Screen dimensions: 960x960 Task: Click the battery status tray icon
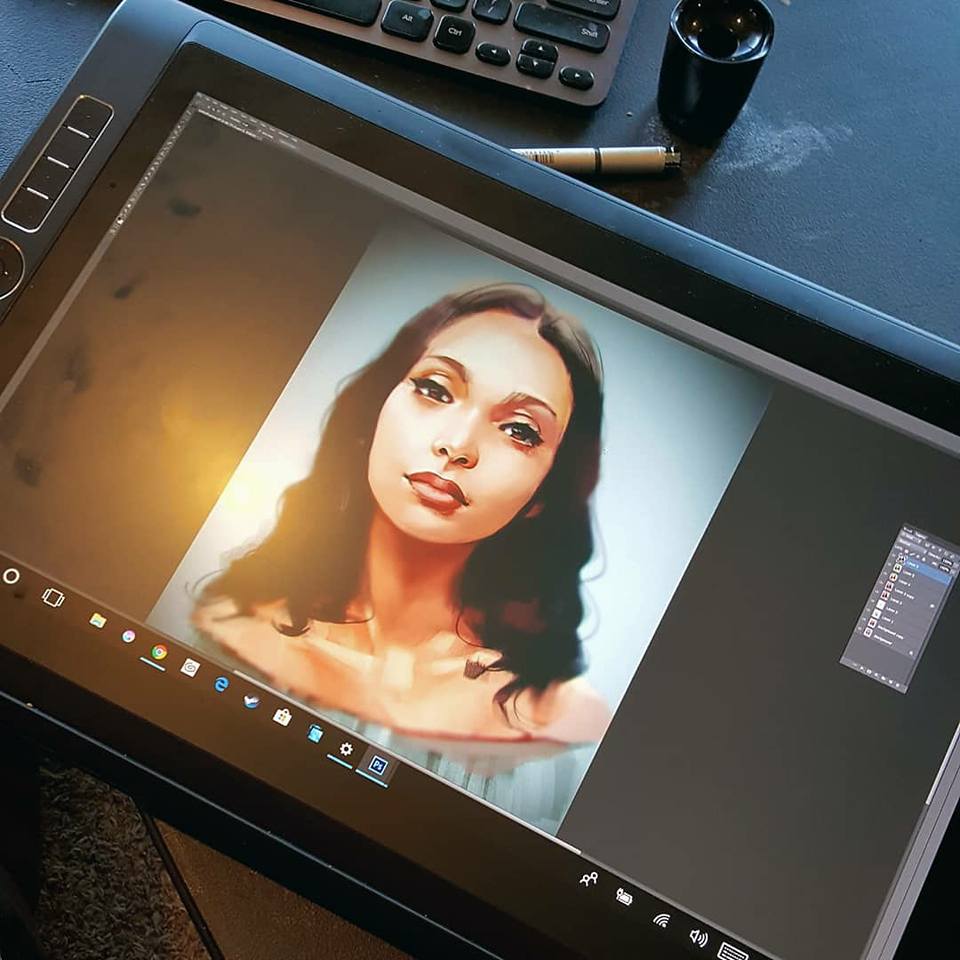624,898
